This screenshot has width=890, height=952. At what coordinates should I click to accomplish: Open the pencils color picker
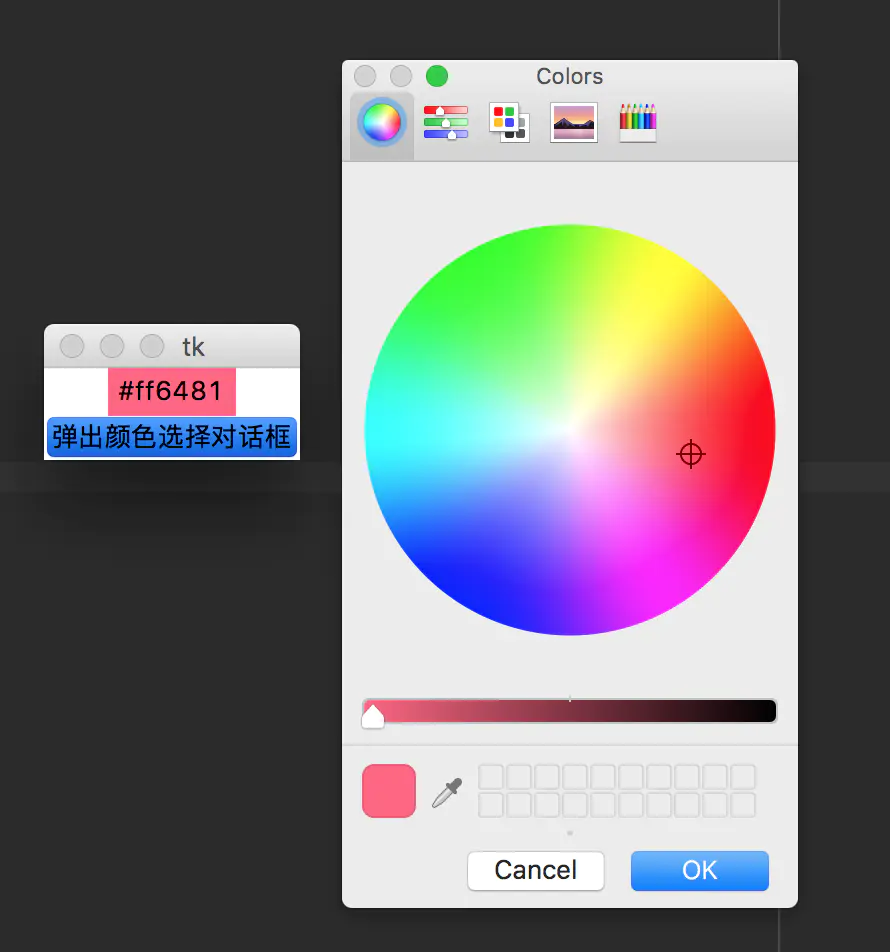click(x=637, y=122)
